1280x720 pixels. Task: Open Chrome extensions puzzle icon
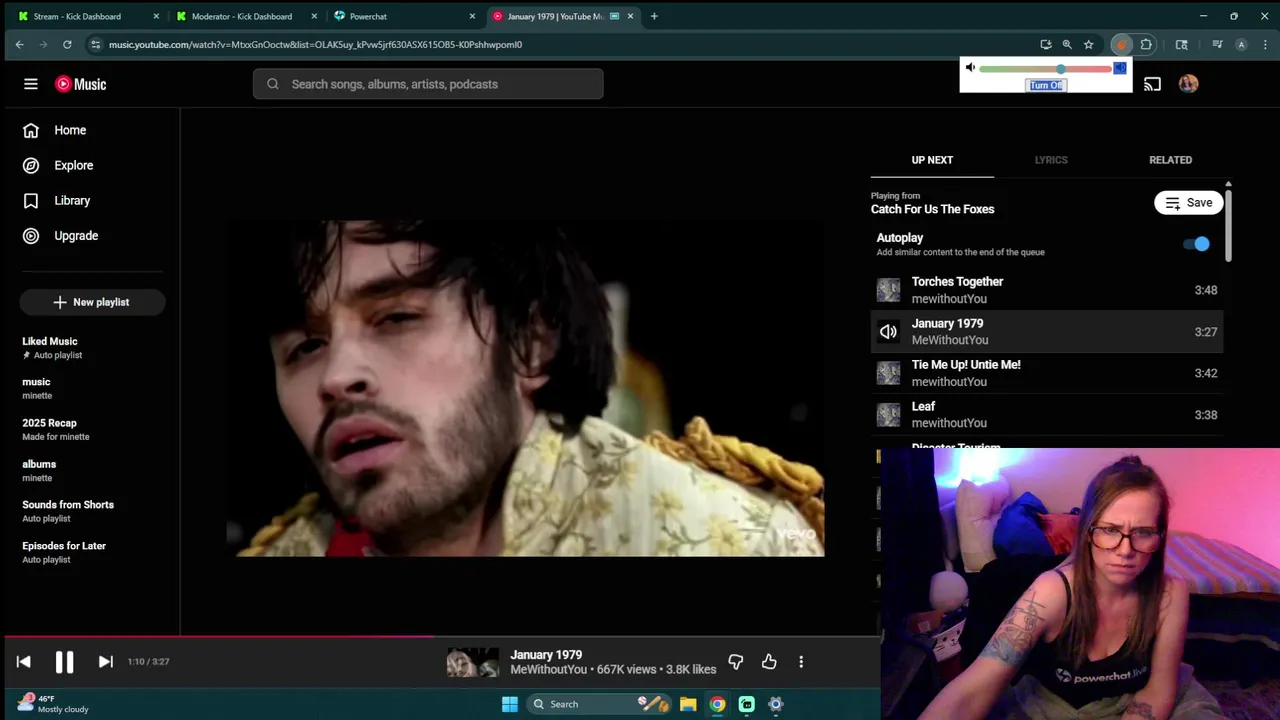coord(1146,44)
